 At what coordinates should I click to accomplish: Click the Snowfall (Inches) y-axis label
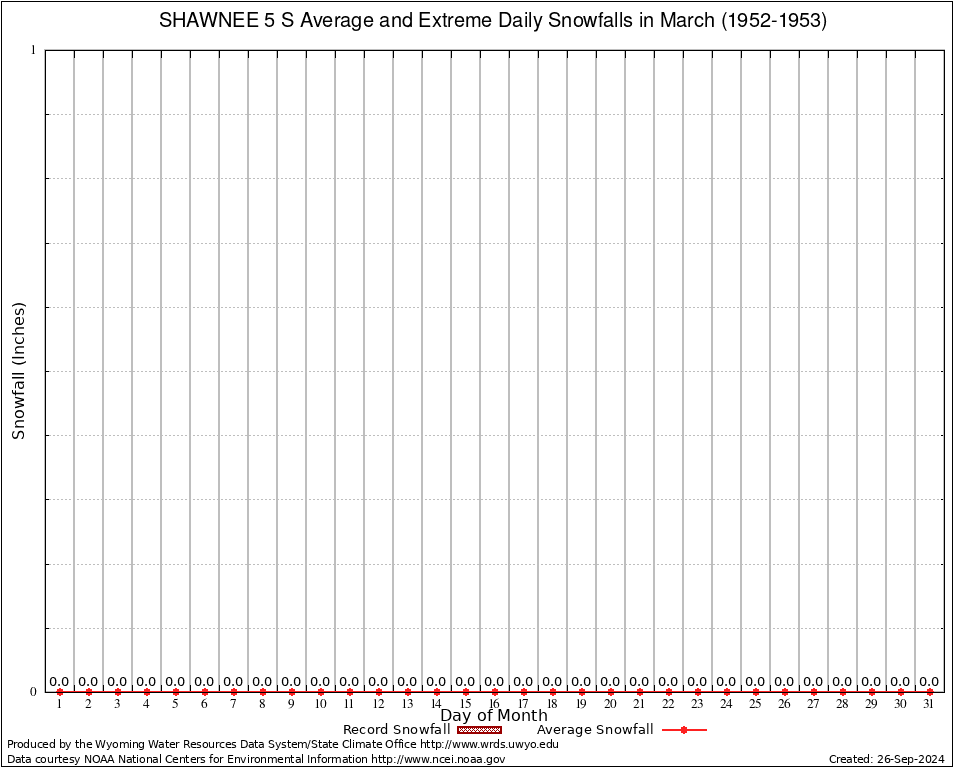click(18, 371)
